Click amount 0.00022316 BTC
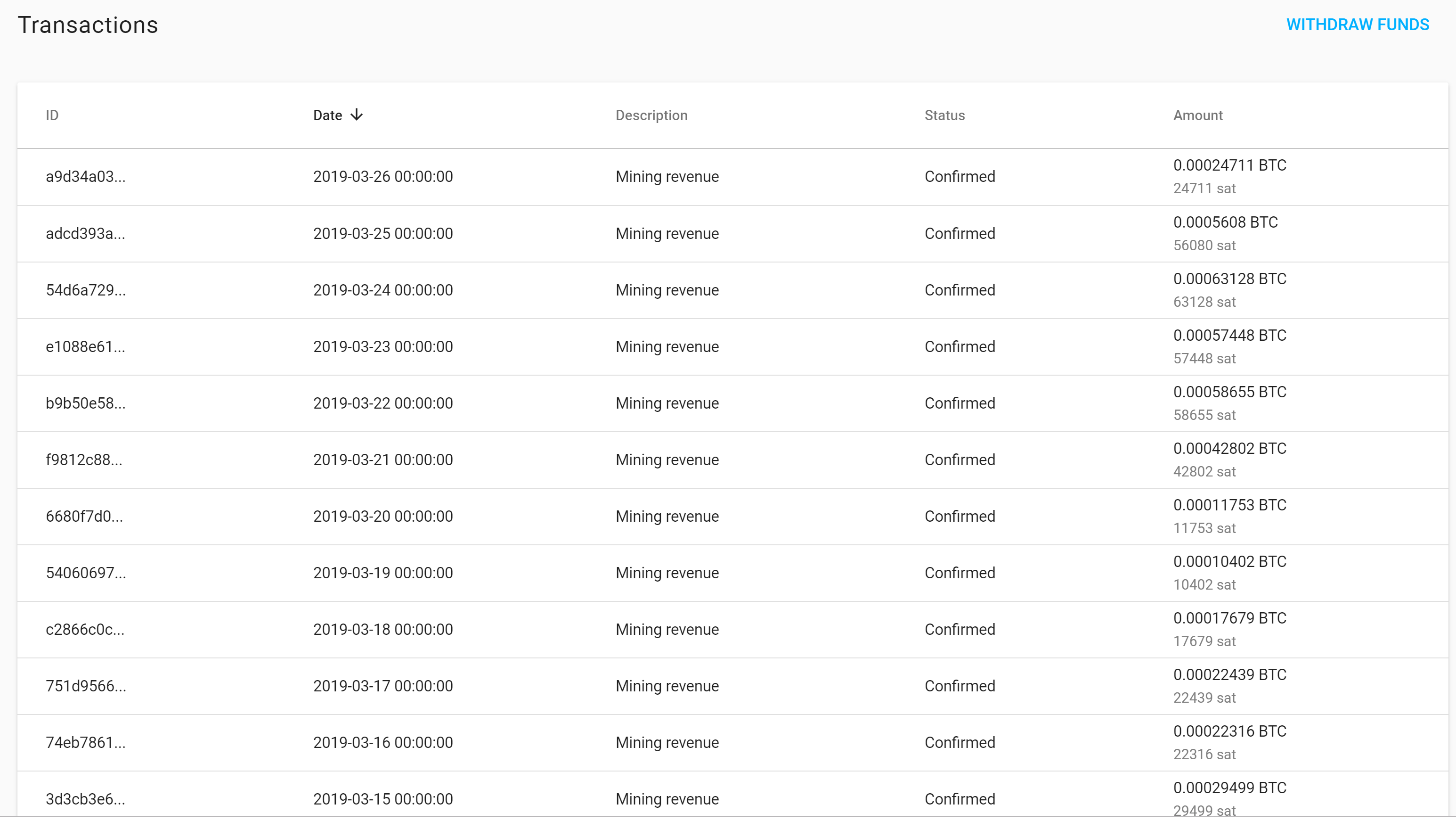Screen dimensions: 1456x821 1229,731
